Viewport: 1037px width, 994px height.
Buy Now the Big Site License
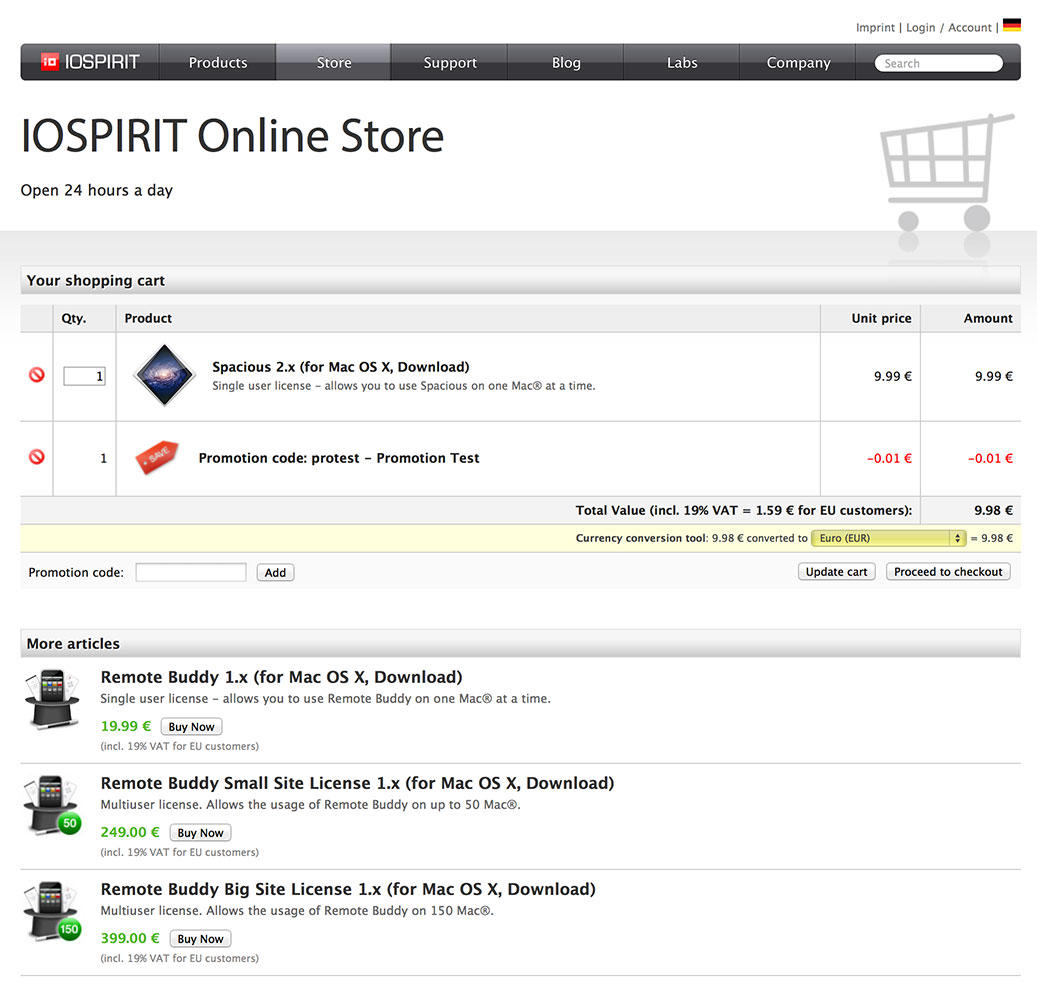point(200,938)
